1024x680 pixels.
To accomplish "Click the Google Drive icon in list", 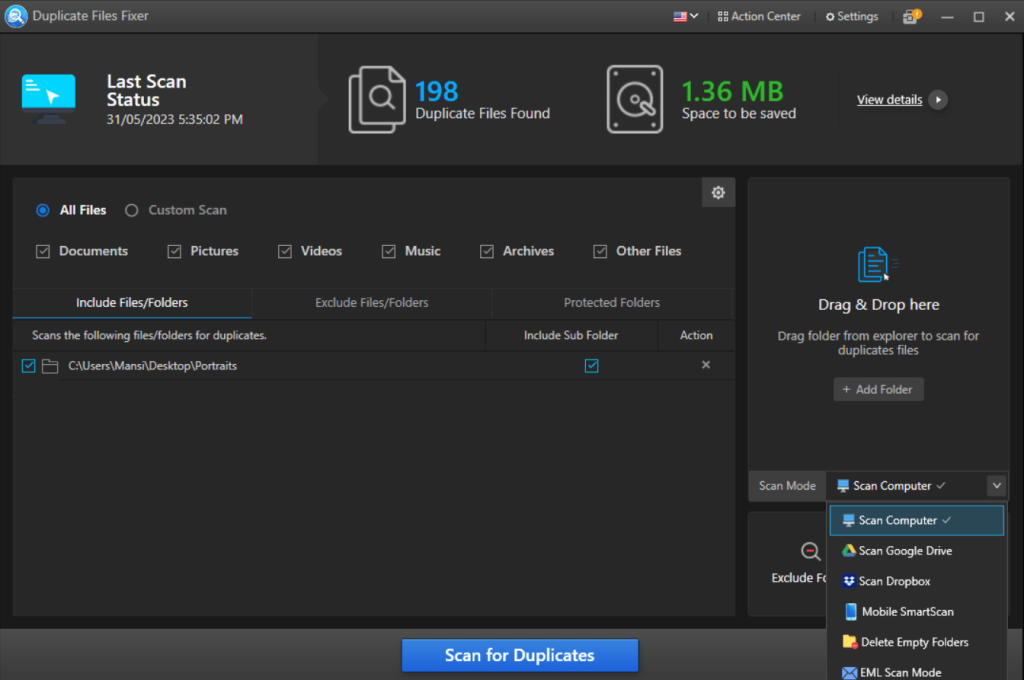I will [x=848, y=551].
